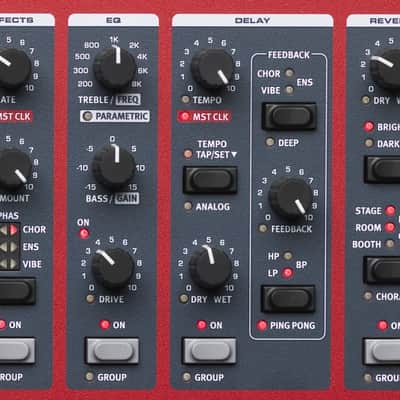This screenshot has width=400, height=400.
Task: Adjust the Effects Rate knob
Action: [13, 68]
